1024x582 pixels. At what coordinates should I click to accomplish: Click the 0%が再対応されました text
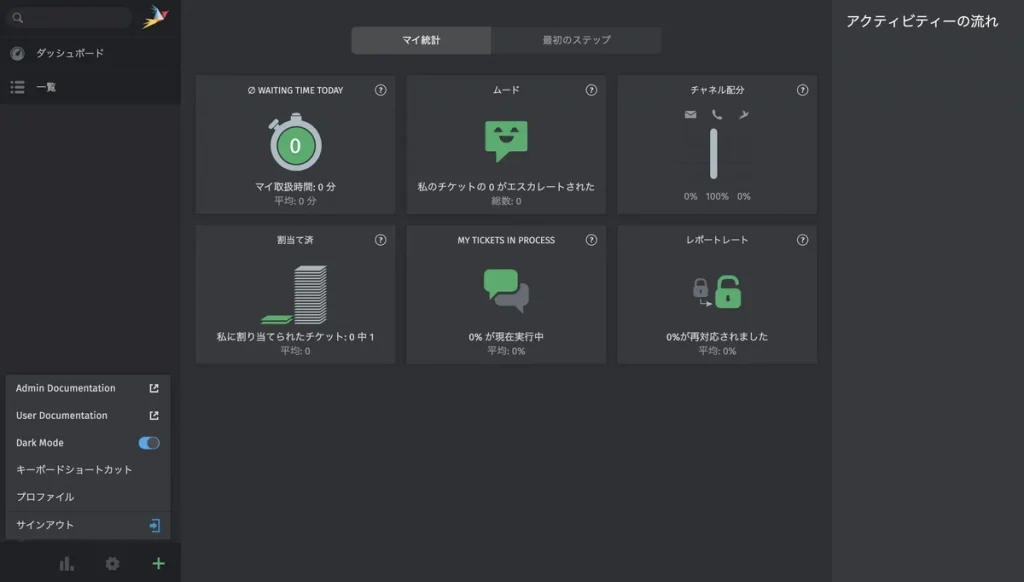pyautogui.click(x=717, y=337)
